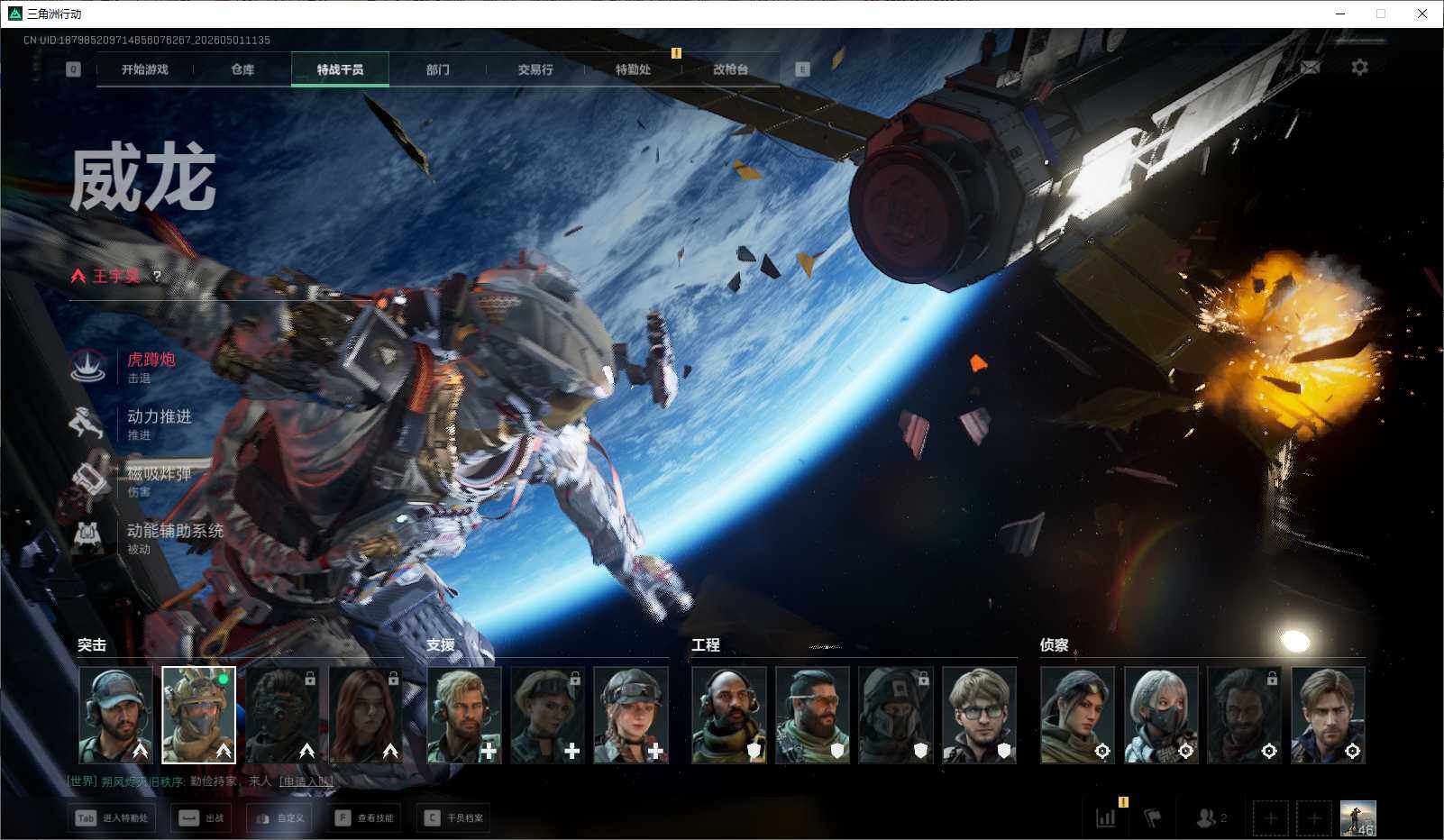Click the flag icon in bottom bar
Viewport: 1444px width, 840px height.
pyautogui.click(x=1153, y=817)
